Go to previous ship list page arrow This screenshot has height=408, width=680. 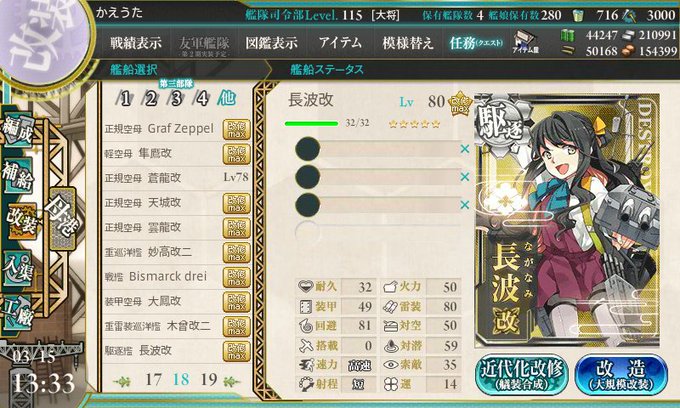(122, 381)
